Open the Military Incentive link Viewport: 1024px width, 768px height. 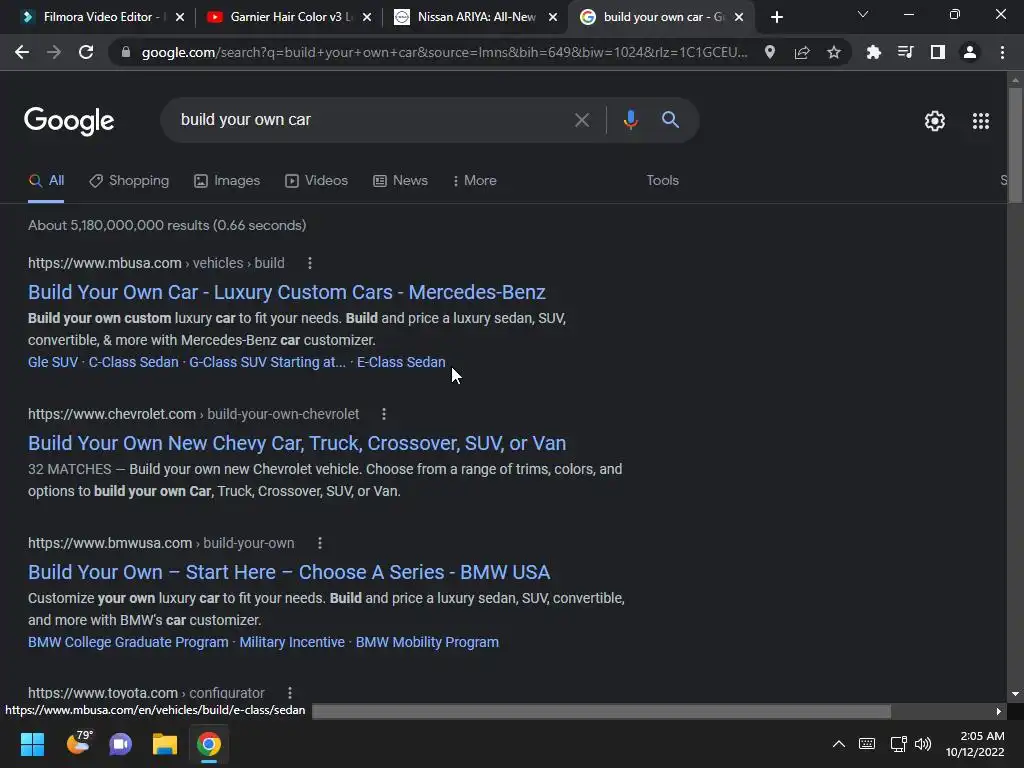pos(292,643)
